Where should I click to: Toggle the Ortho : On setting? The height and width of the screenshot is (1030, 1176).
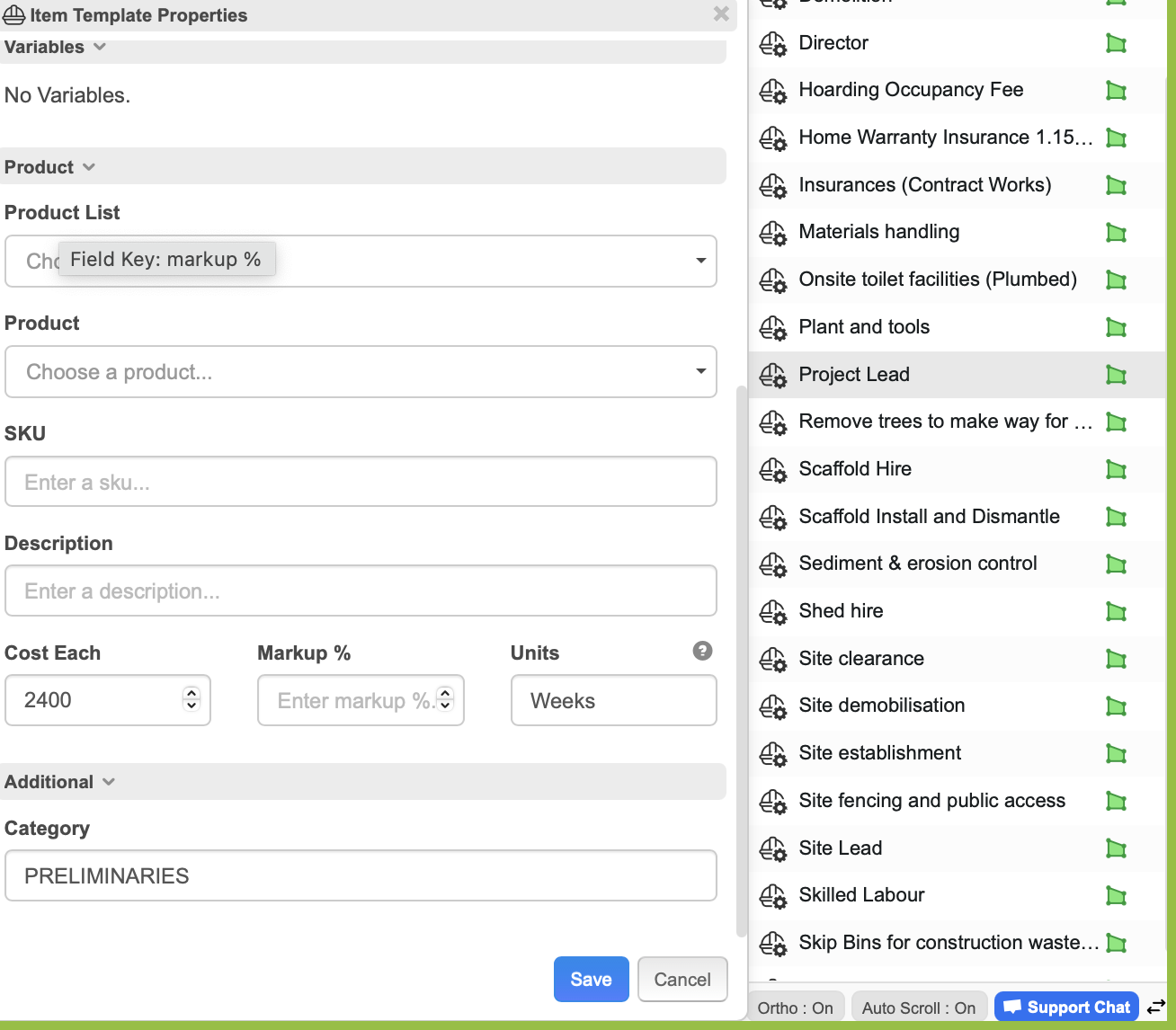(795, 1008)
